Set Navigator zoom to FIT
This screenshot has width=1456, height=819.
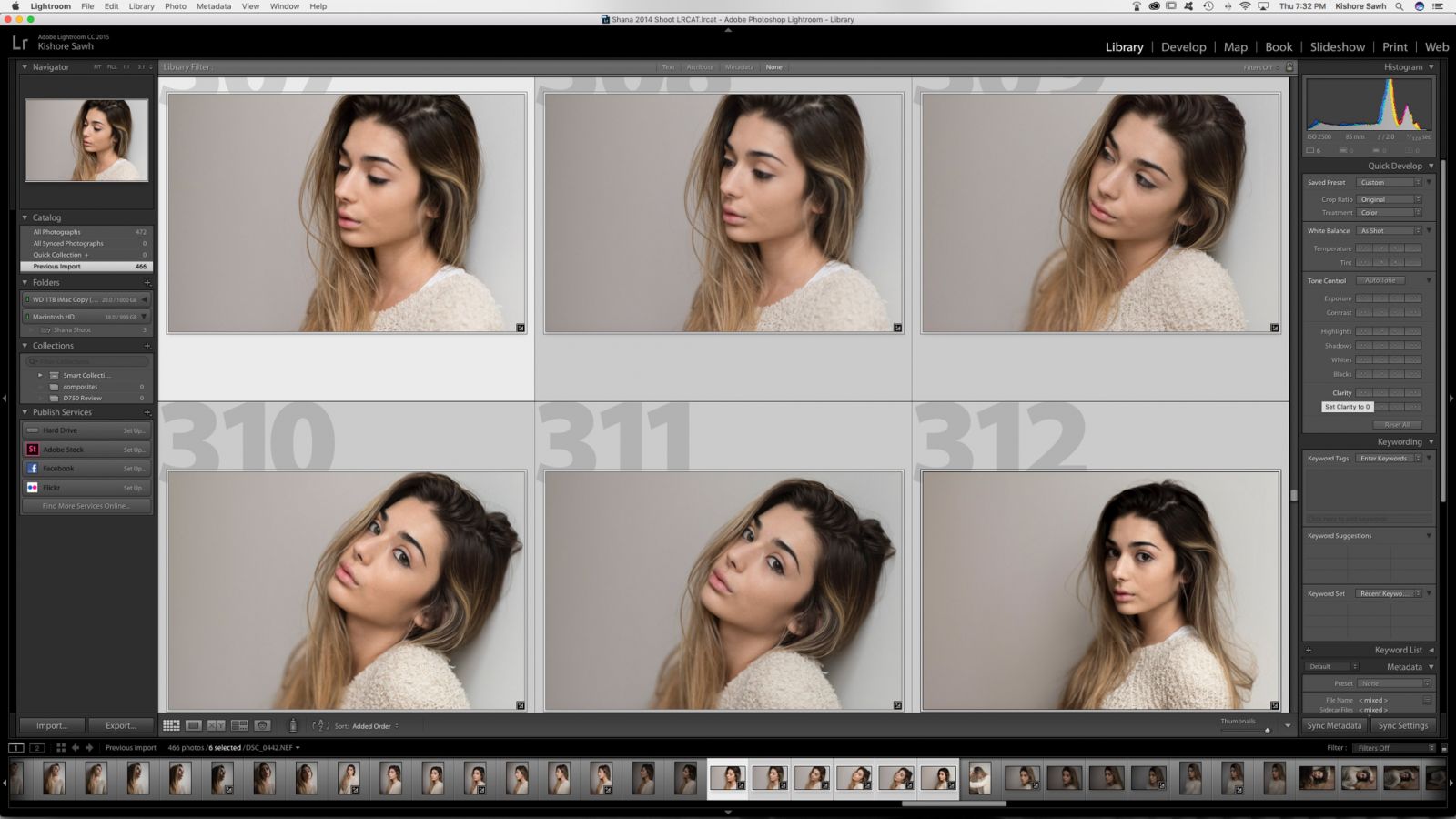coord(97,67)
